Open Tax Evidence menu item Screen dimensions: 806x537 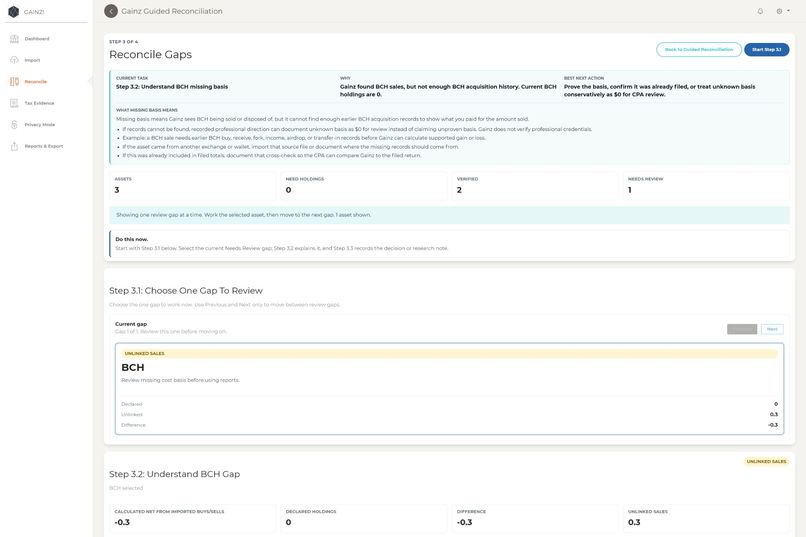pyautogui.click(x=40, y=103)
